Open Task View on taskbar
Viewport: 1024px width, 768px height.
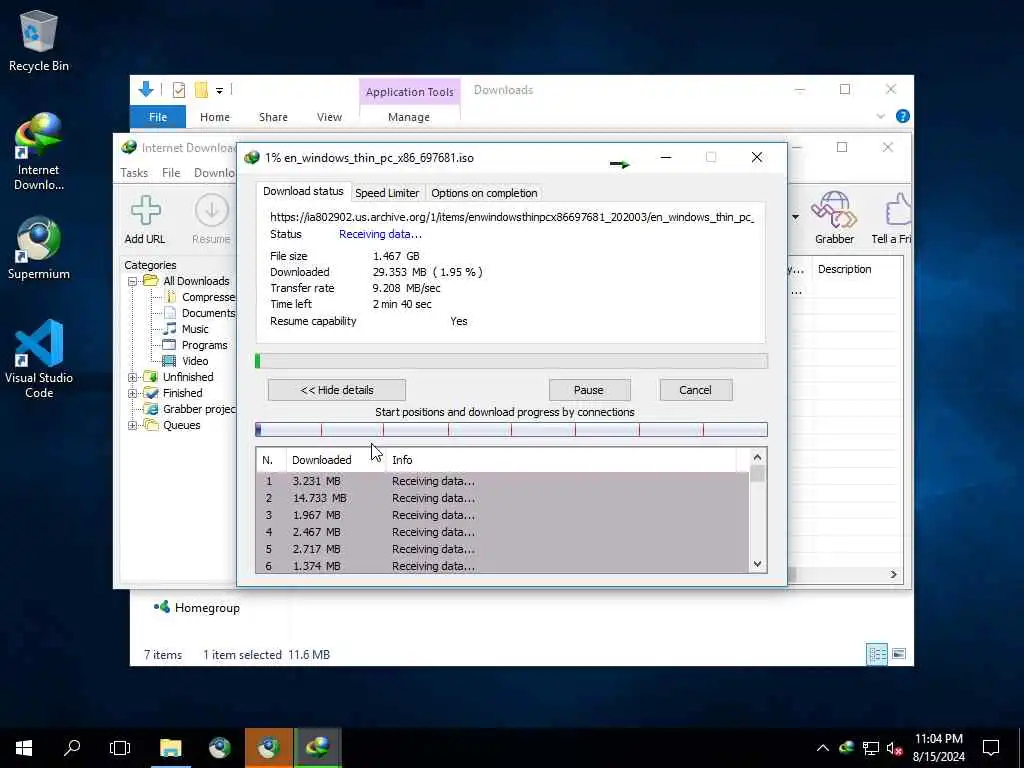(x=120, y=748)
